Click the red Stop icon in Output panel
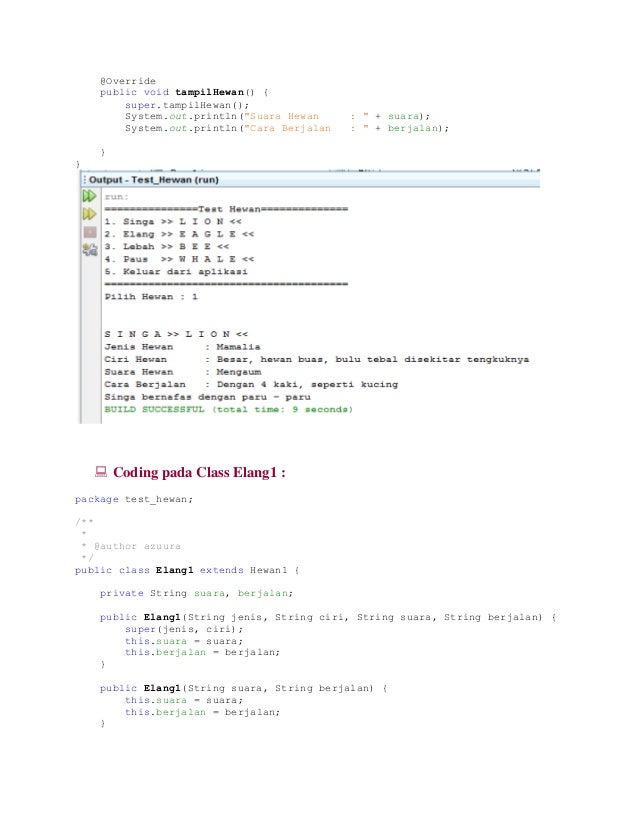This screenshot has width=638, height=826. 90,232
